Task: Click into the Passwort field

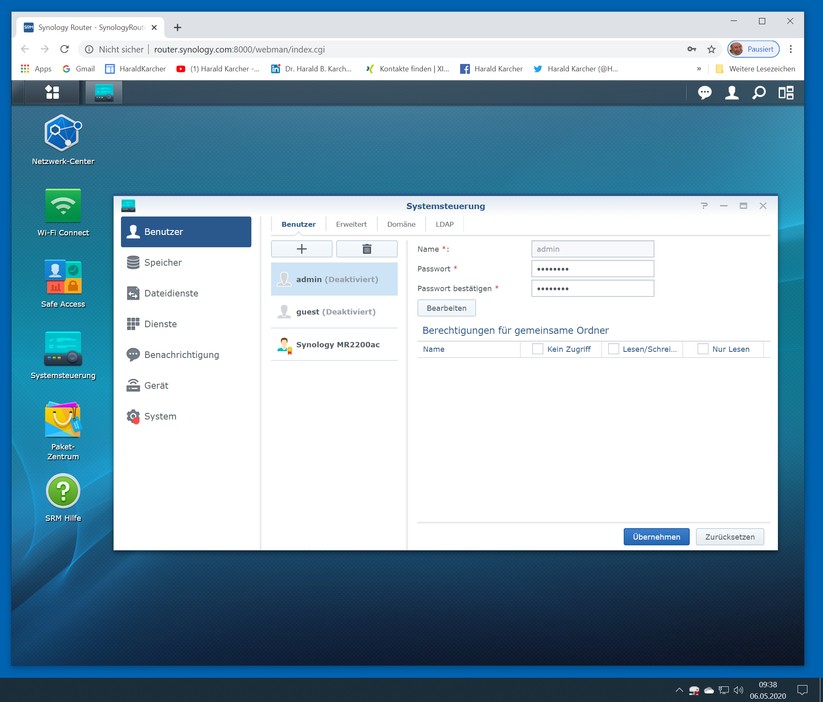Action: click(x=592, y=269)
